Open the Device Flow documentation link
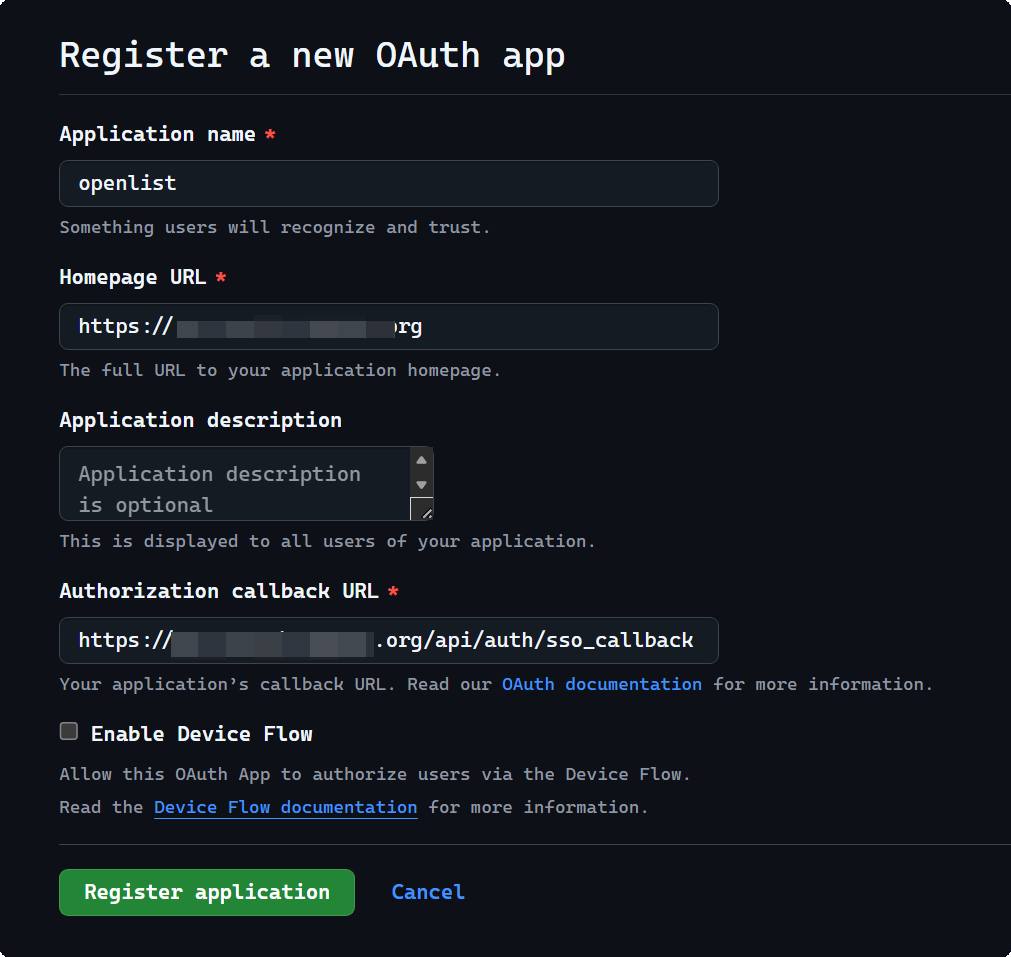Image resolution: width=1011 pixels, height=957 pixels. coord(285,807)
